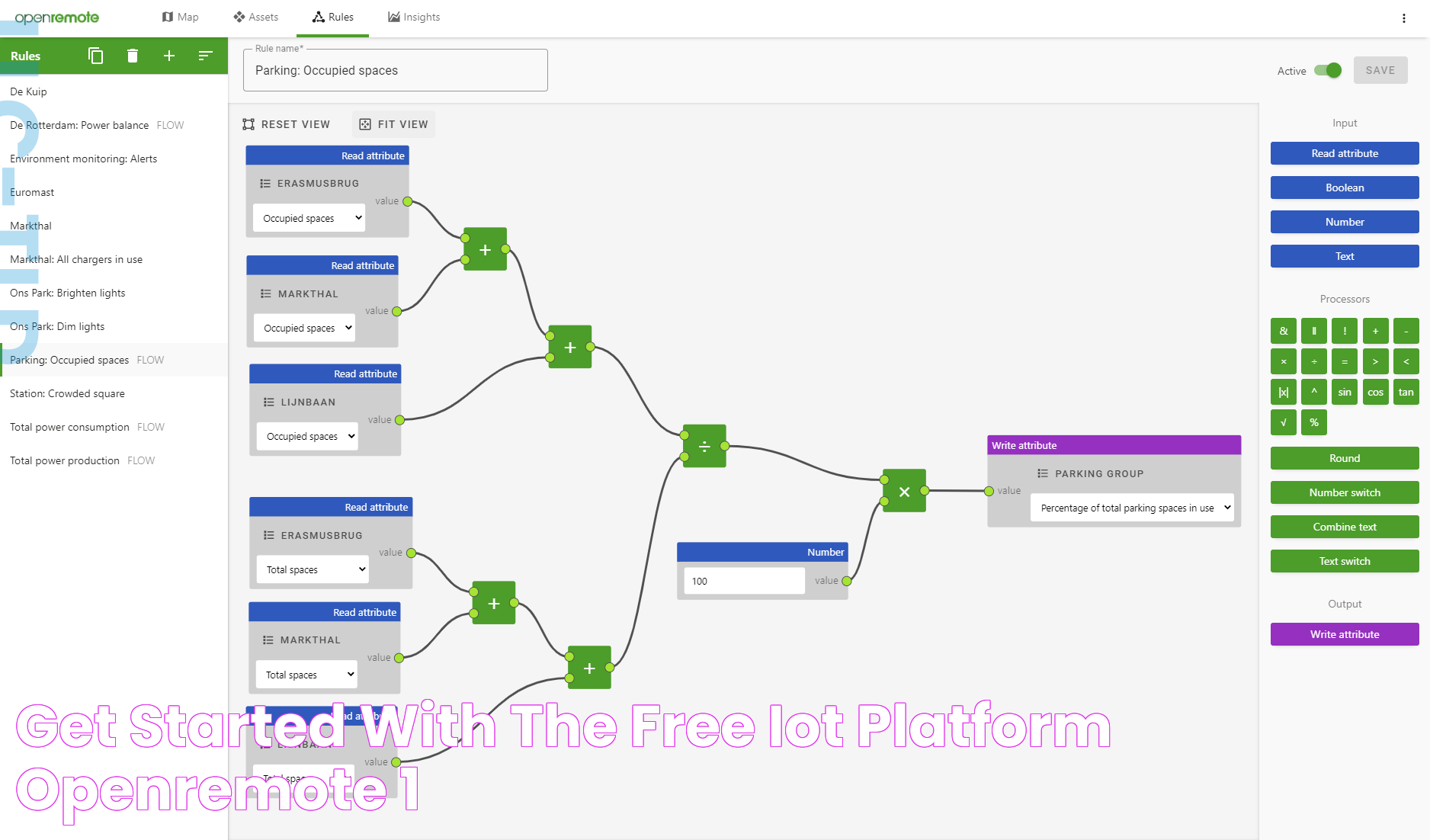
Task: Add the minus processor from palette
Action: click(1406, 331)
